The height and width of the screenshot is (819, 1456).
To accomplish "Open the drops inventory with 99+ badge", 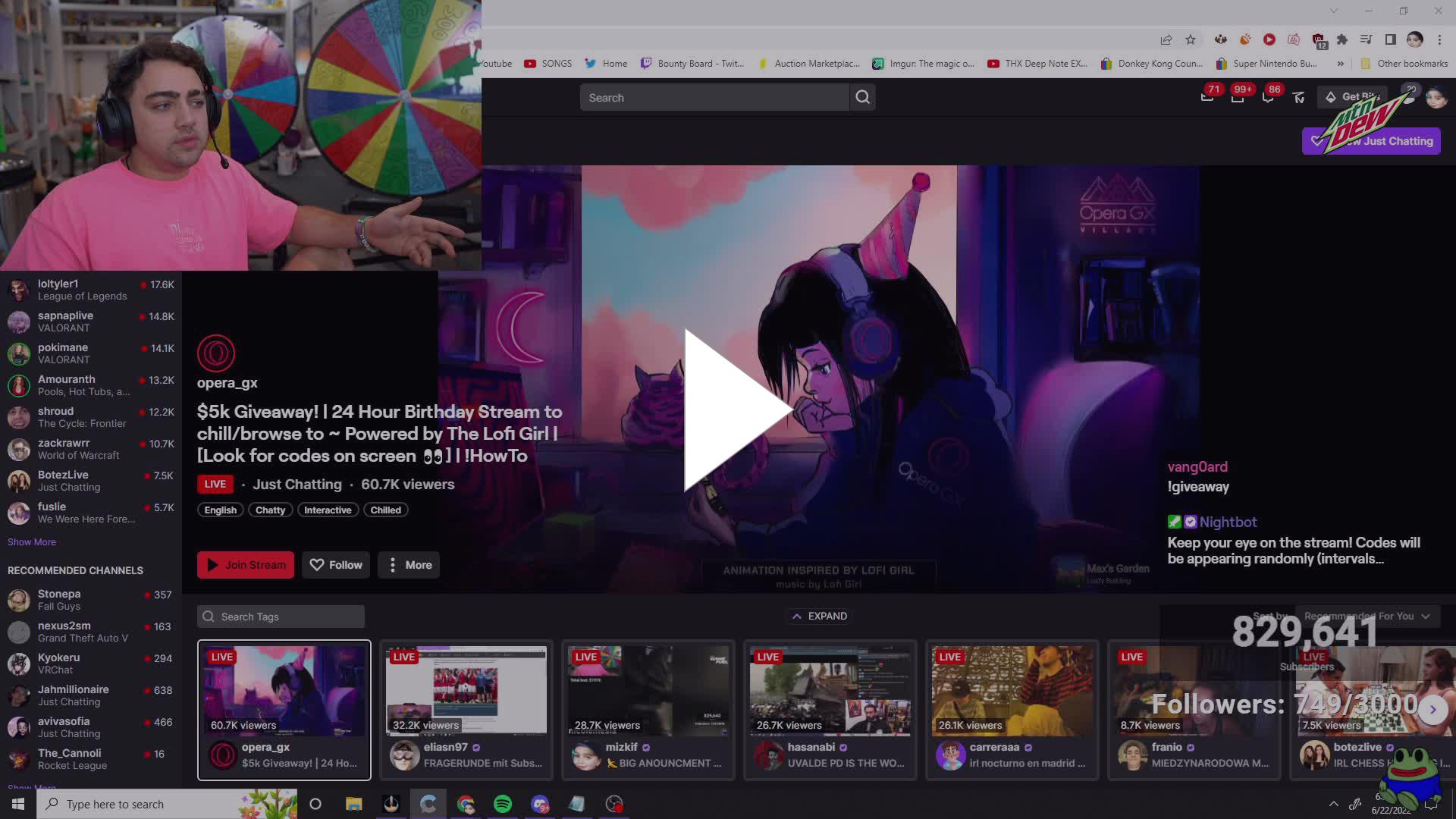I will pyautogui.click(x=1238, y=99).
